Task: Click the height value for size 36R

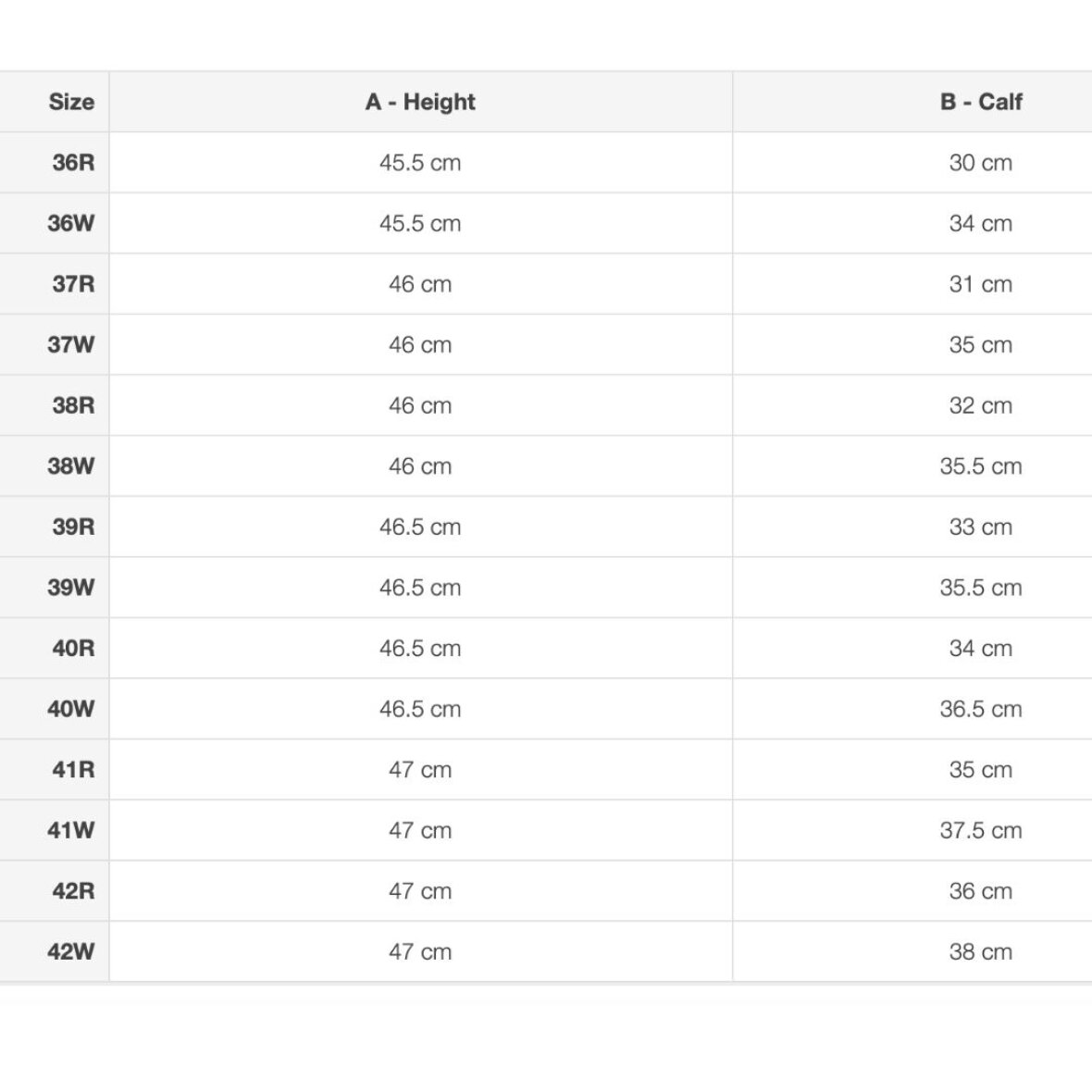Action: click(420, 163)
